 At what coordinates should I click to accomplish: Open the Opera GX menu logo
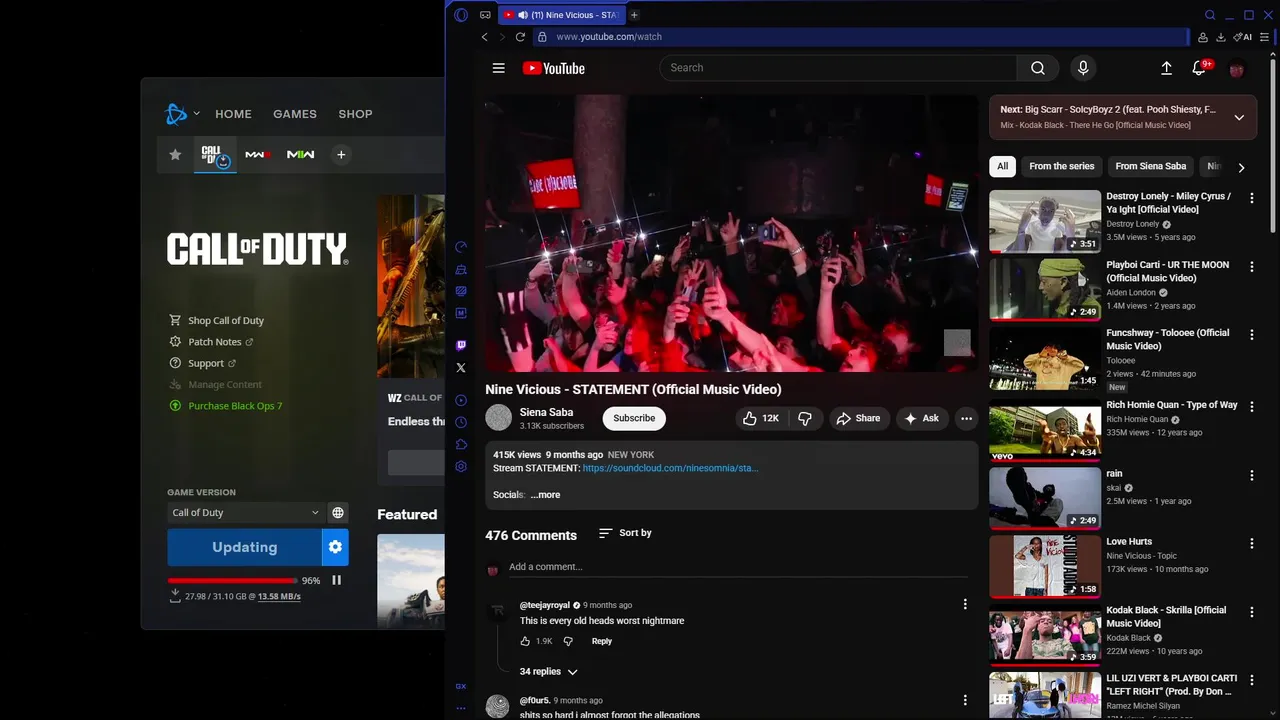(461, 15)
